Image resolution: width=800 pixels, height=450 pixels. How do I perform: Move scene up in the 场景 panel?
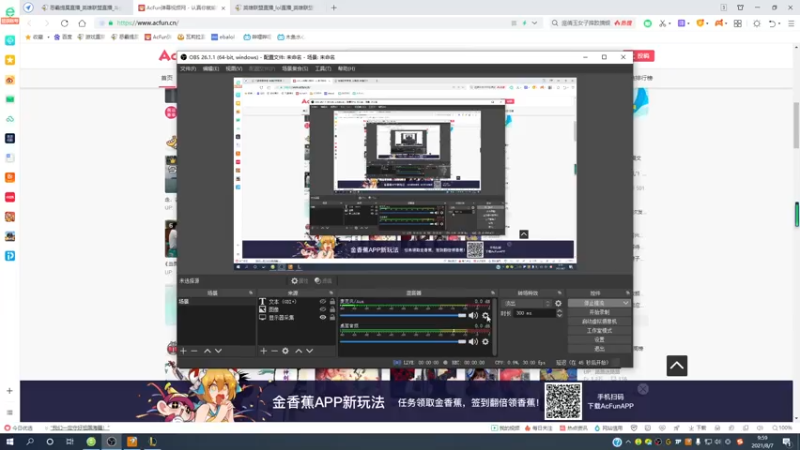pyautogui.click(x=207, y=351)
